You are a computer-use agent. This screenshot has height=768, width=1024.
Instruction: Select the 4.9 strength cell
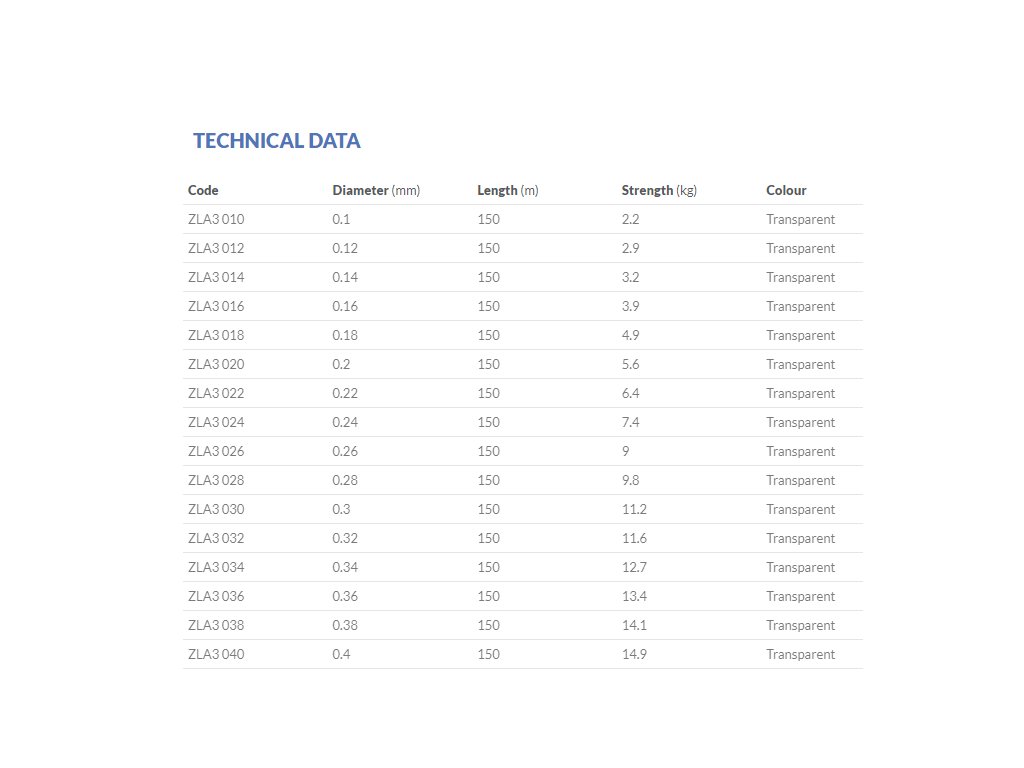pyautogui.click(x=630, y=335)
